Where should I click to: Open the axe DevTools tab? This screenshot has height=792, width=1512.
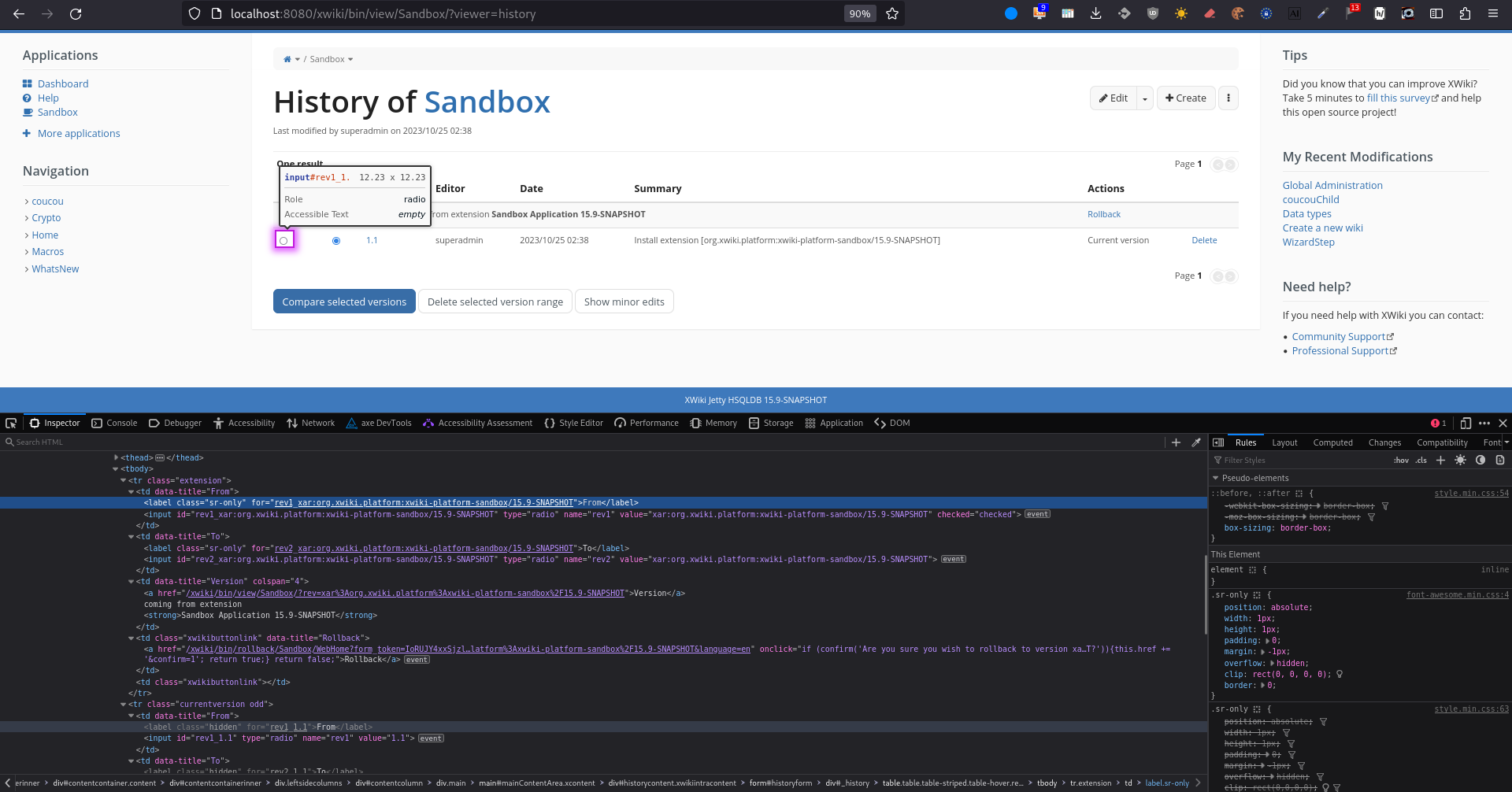pyautogui.click(x=379, y=423)
